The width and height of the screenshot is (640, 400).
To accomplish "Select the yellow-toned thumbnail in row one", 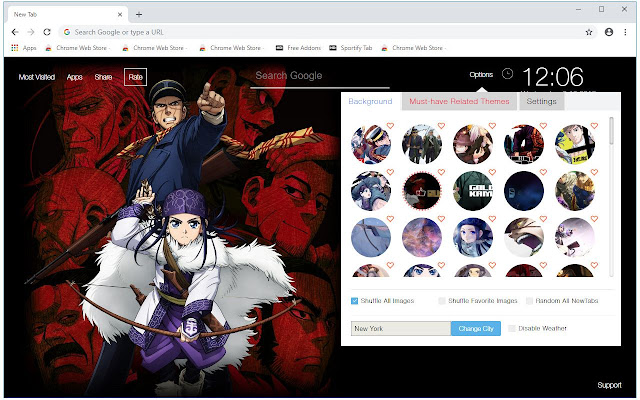I will click(575, 144).
